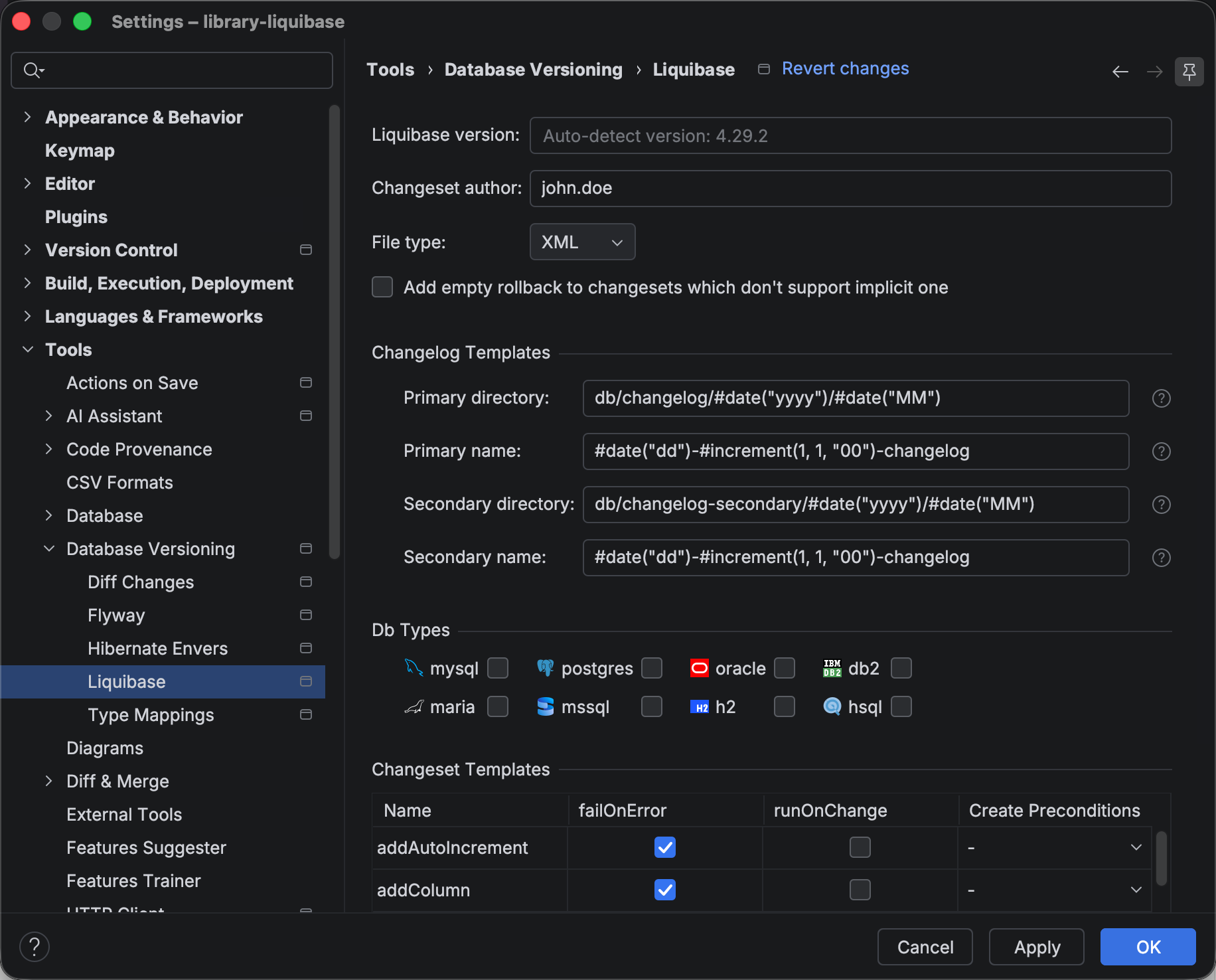
Task: Click the Primary directory template field
Action: 856,398
